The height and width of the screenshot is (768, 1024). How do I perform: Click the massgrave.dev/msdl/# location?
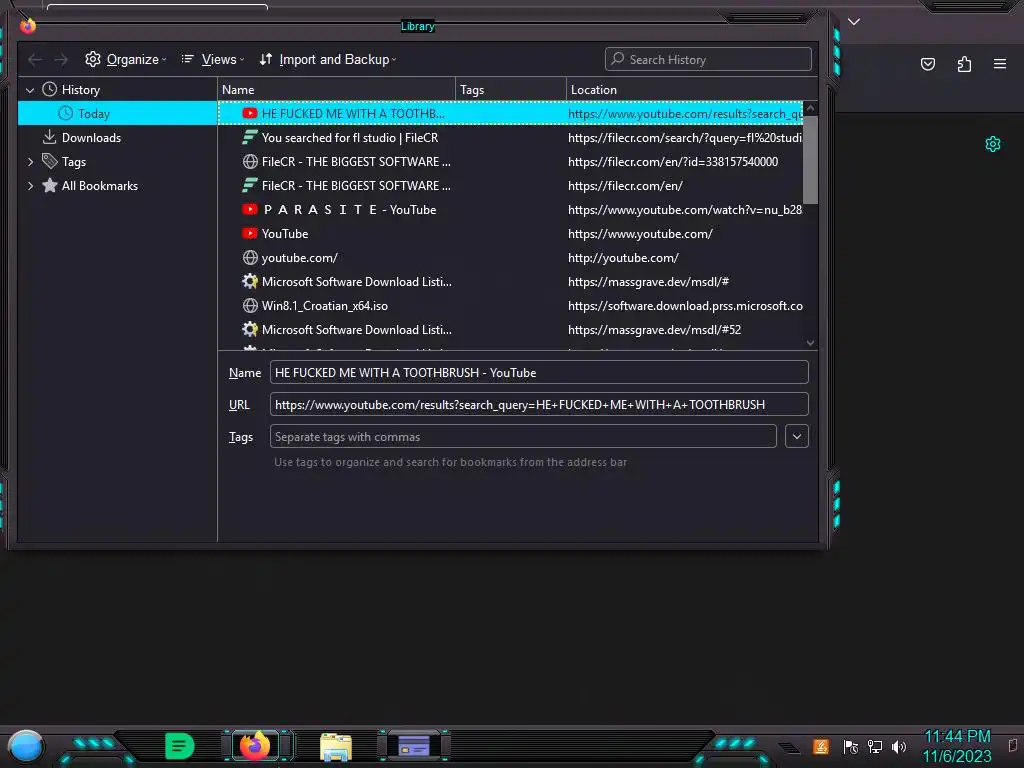[x=648, y=282]
